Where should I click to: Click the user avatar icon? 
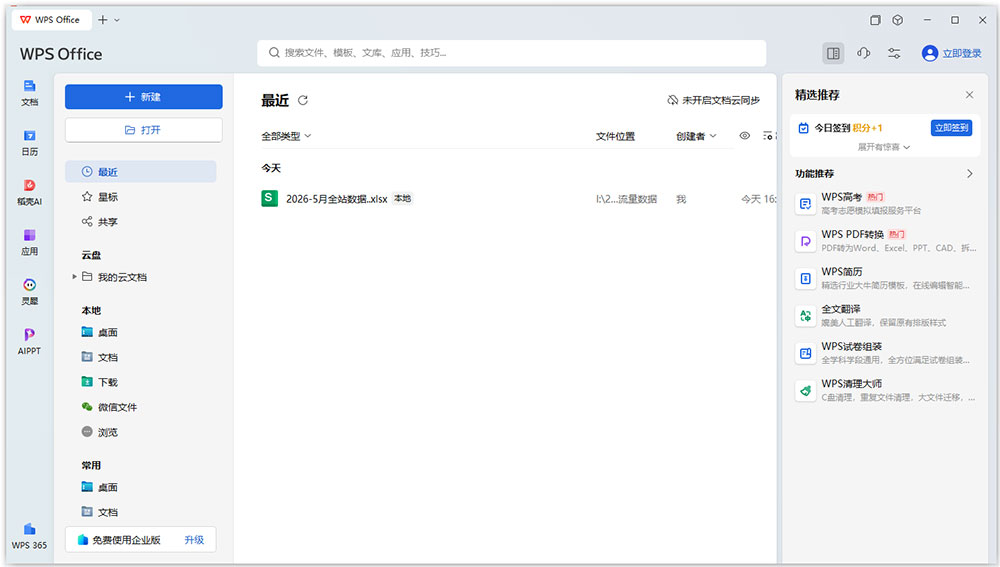click(x=930, y=53)
